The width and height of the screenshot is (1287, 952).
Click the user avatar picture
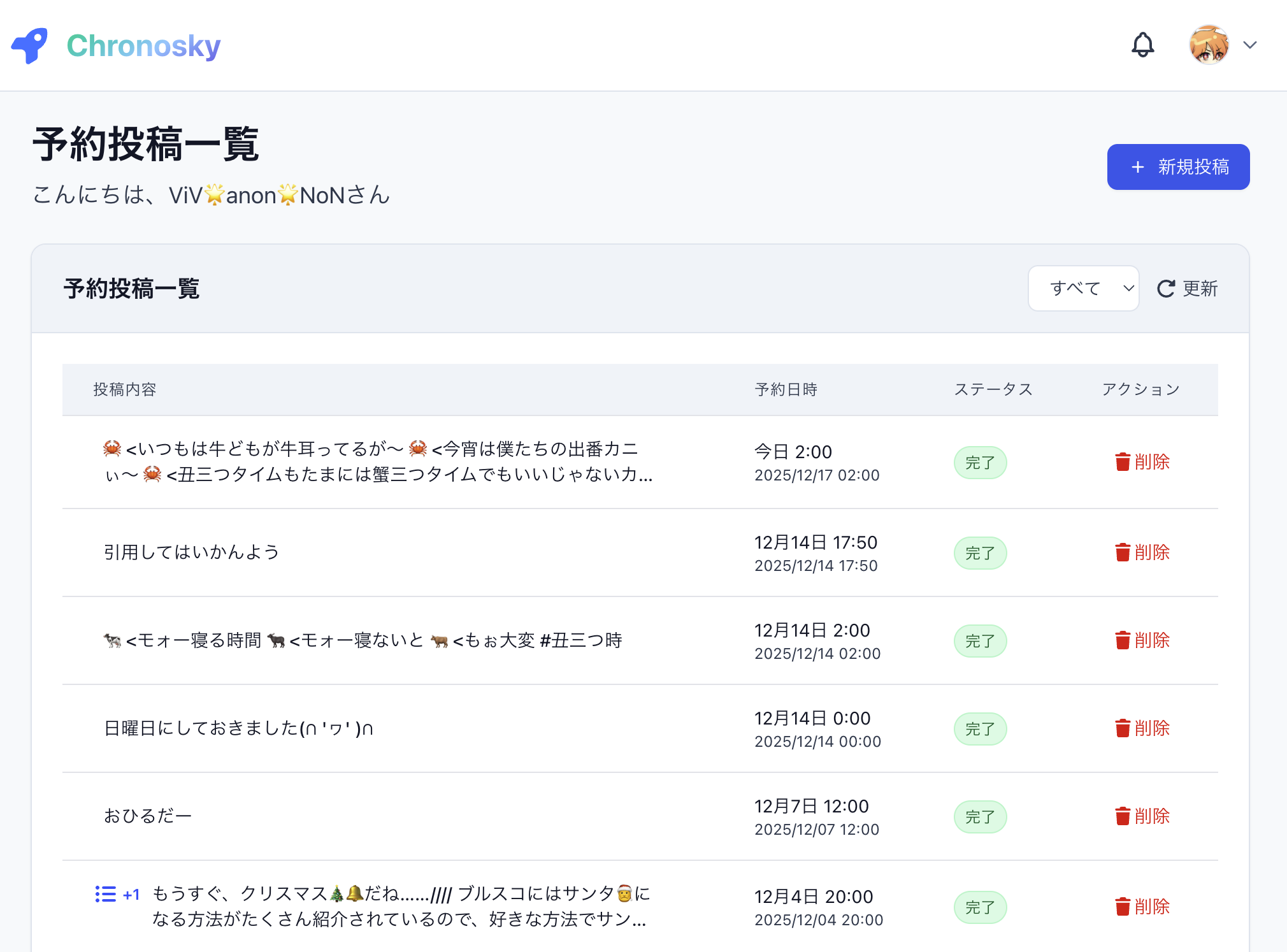pyautogui.click(x=1209, y=45)
